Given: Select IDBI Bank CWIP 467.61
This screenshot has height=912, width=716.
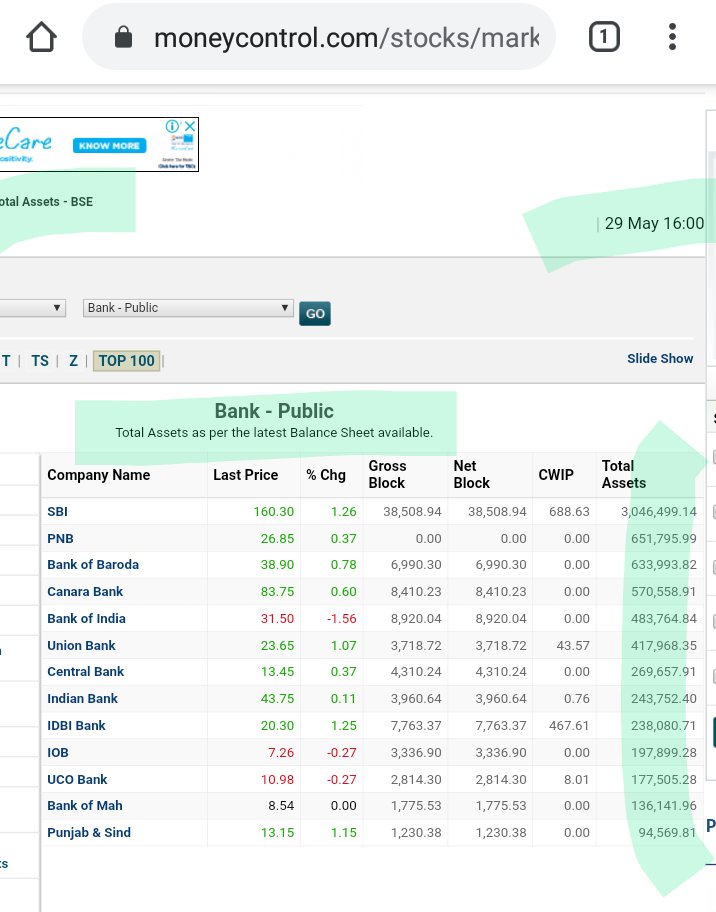Looking at the screenshot, I should click(x=569, y=725).
